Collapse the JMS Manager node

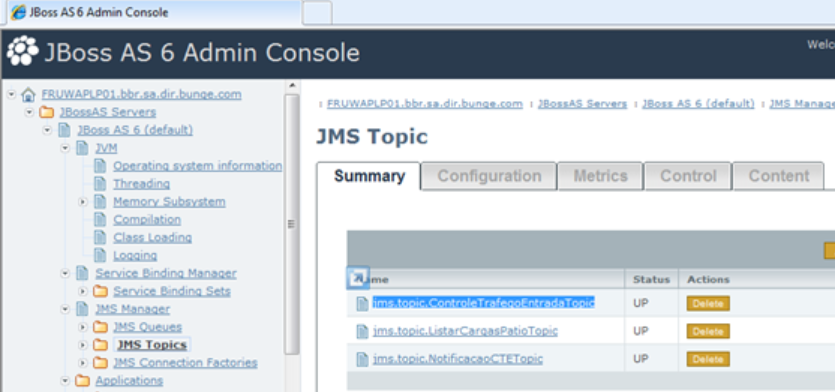coord(65,309)
